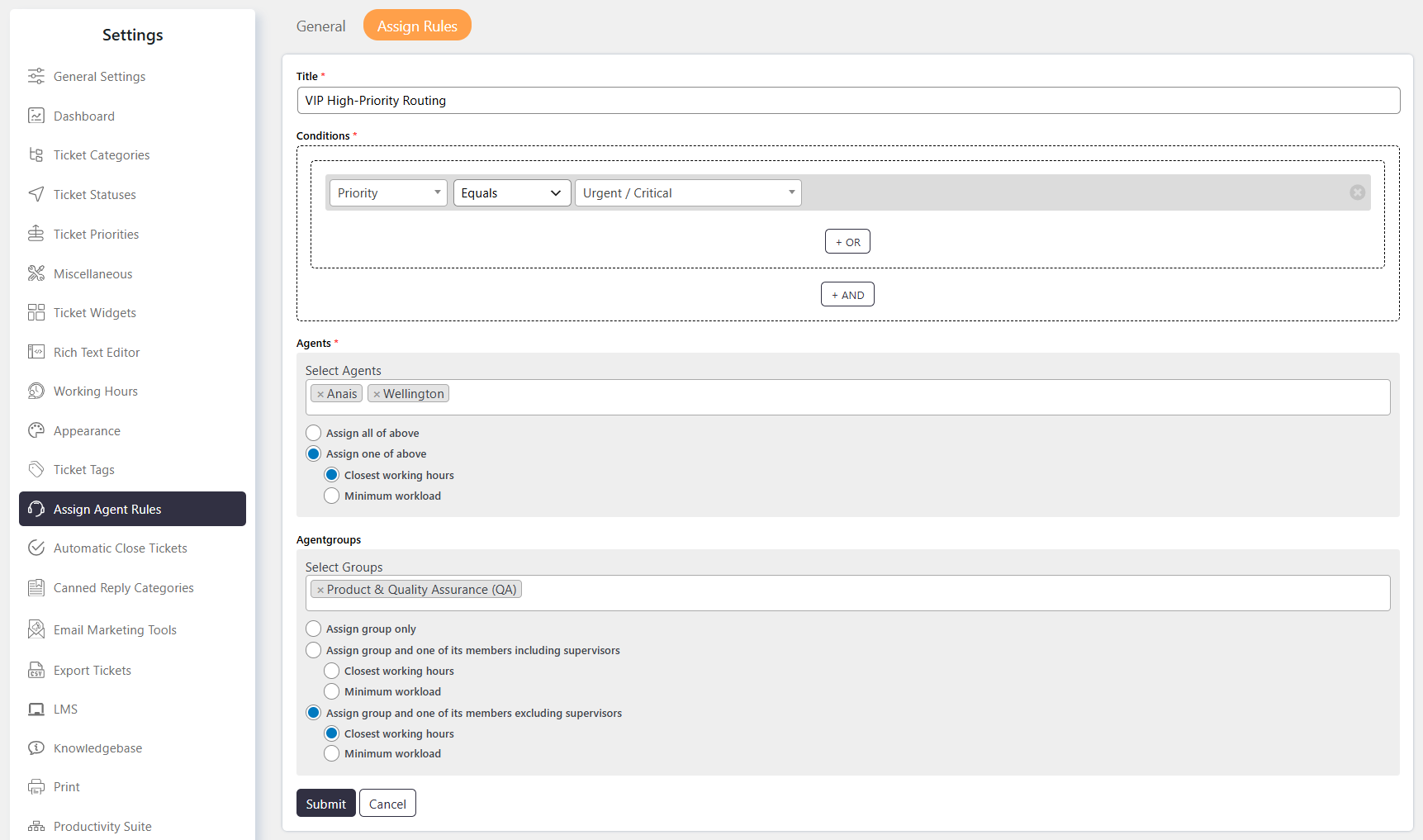Image resolution: width=1423 pixels, height=840 pixels.
Task: Add an AND condition group
Action: pyautogui.click(x=847, y=294)
